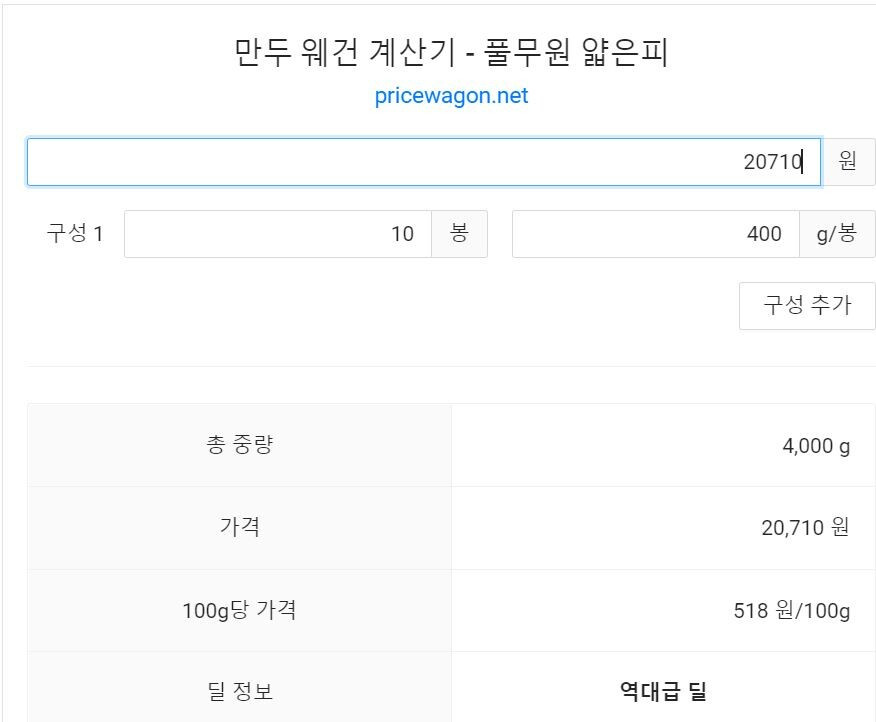
Task: Click the 역대급 딜 result text
Action: pos(663,692)
